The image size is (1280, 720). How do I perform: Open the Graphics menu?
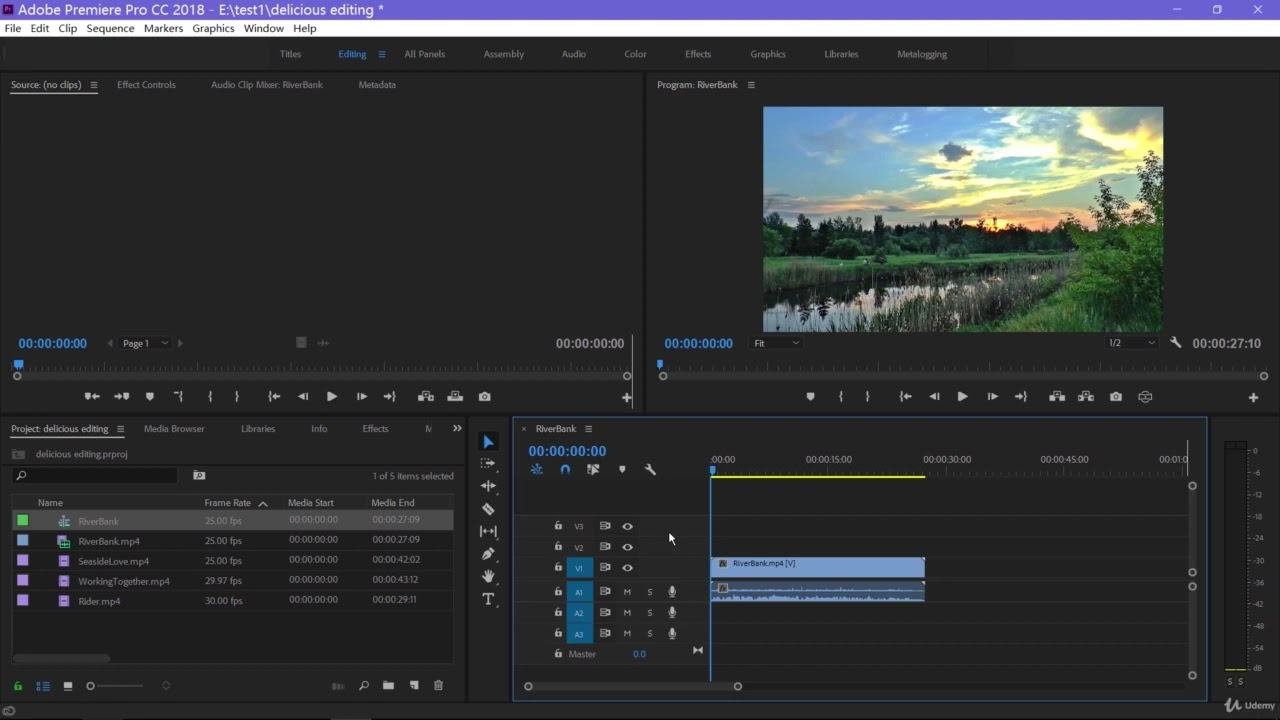tap(213, 28)
